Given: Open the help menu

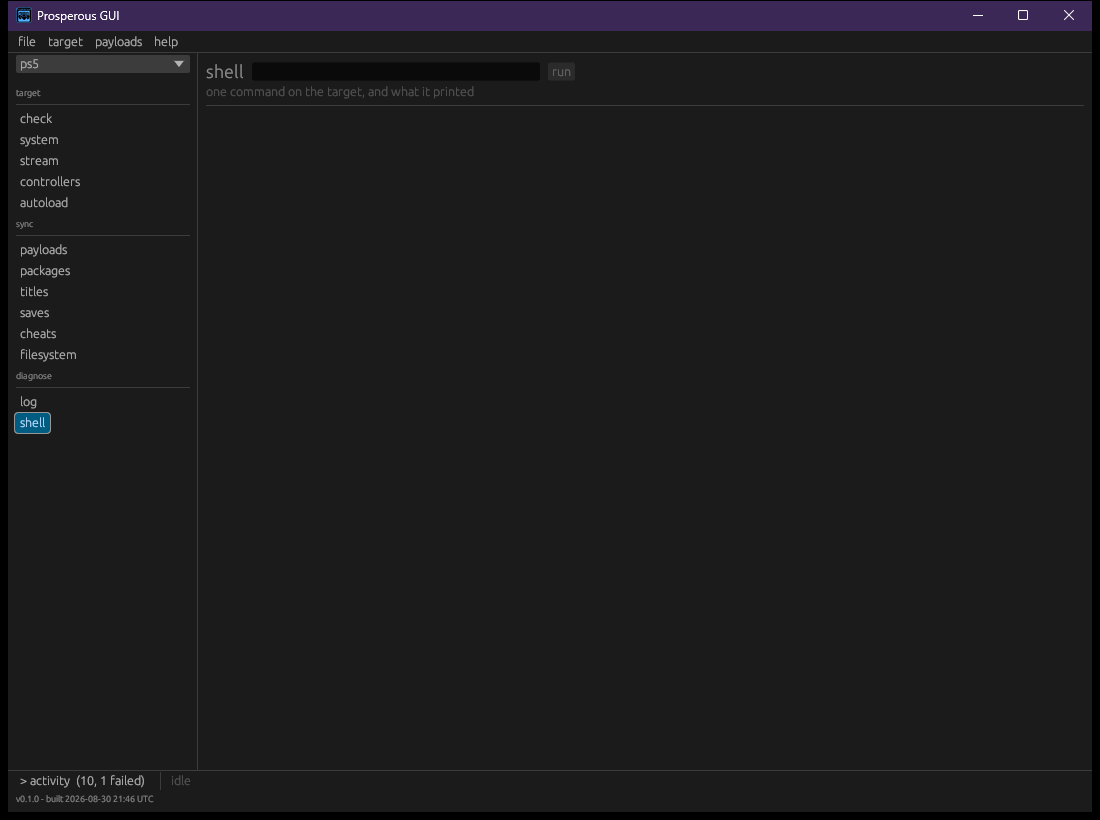Looking at the screenshot, I should click(x=166, y=42).
